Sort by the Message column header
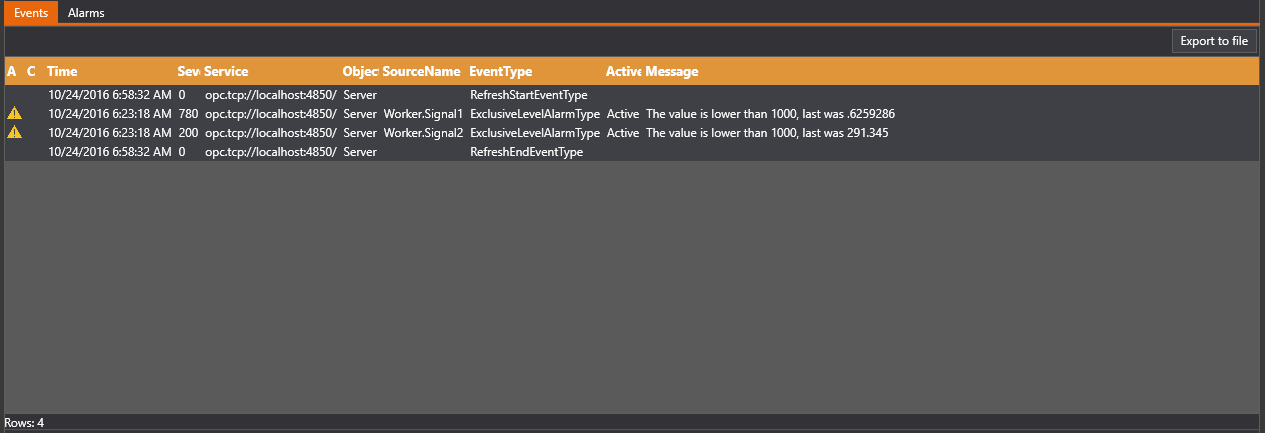1265x433 pixels. 671,72
